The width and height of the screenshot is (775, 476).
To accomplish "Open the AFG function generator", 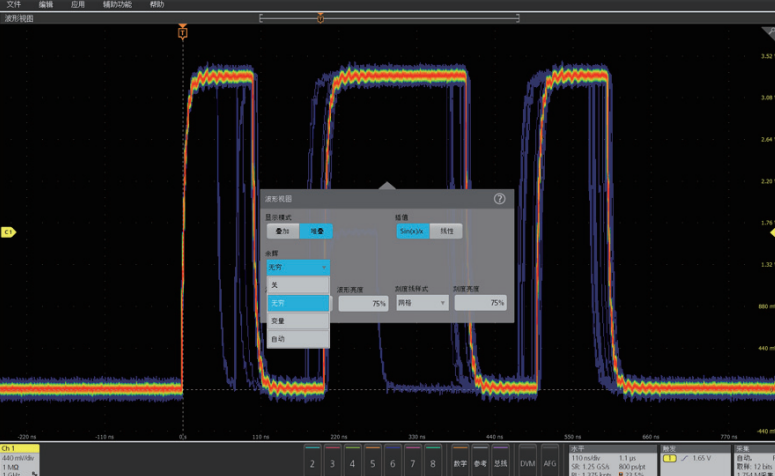I will point(550,463).
